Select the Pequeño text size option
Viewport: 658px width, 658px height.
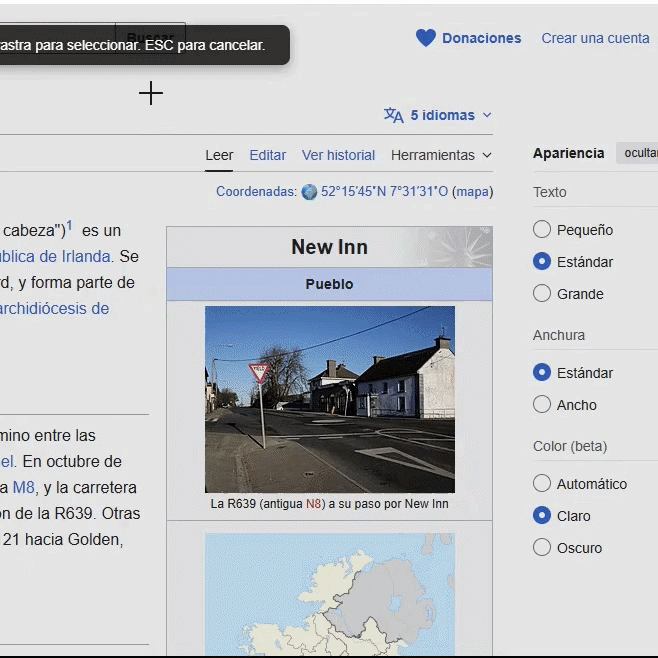click(542, 230)
